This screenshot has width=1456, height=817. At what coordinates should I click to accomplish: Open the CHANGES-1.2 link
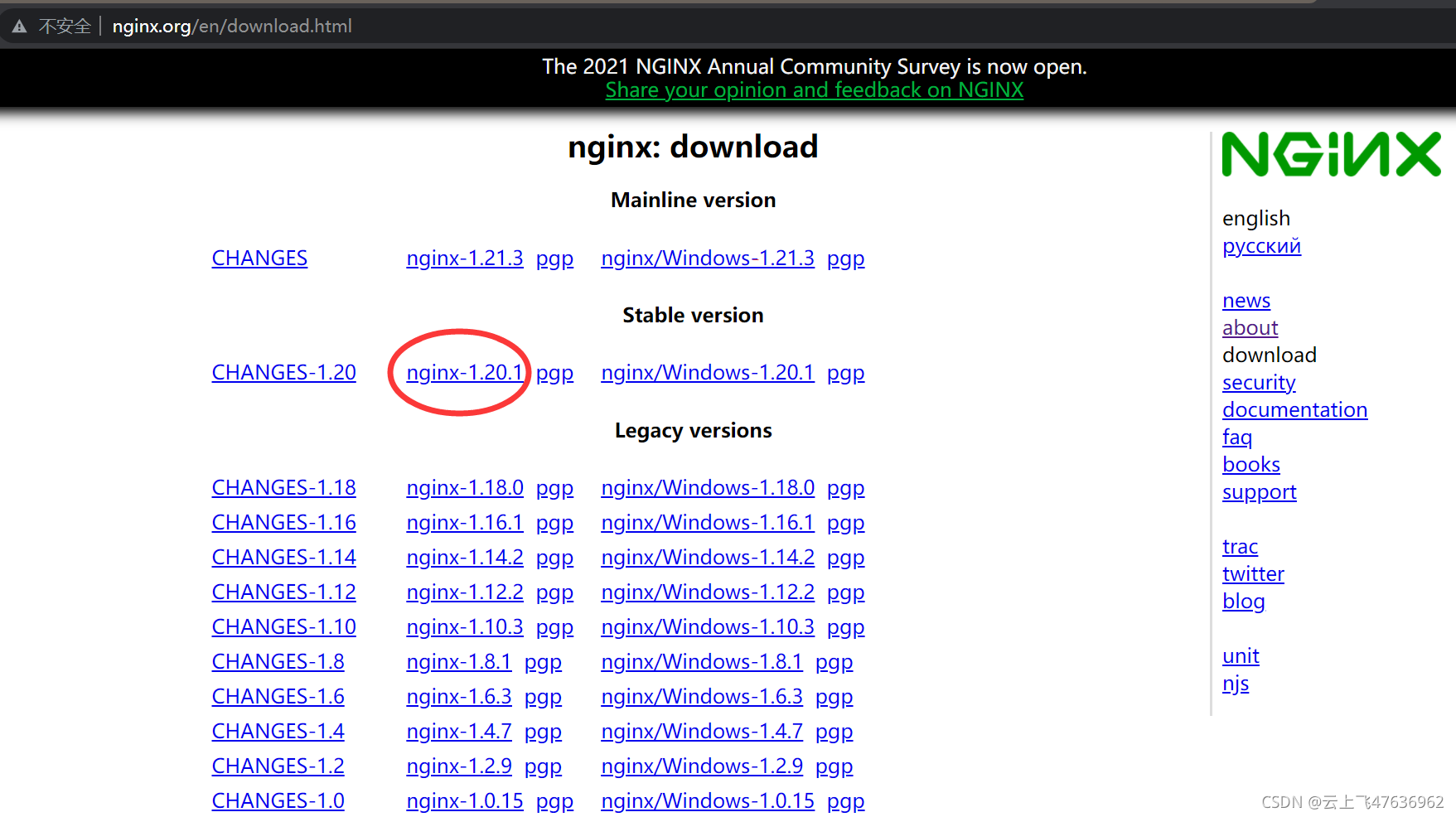coord(278,766)
